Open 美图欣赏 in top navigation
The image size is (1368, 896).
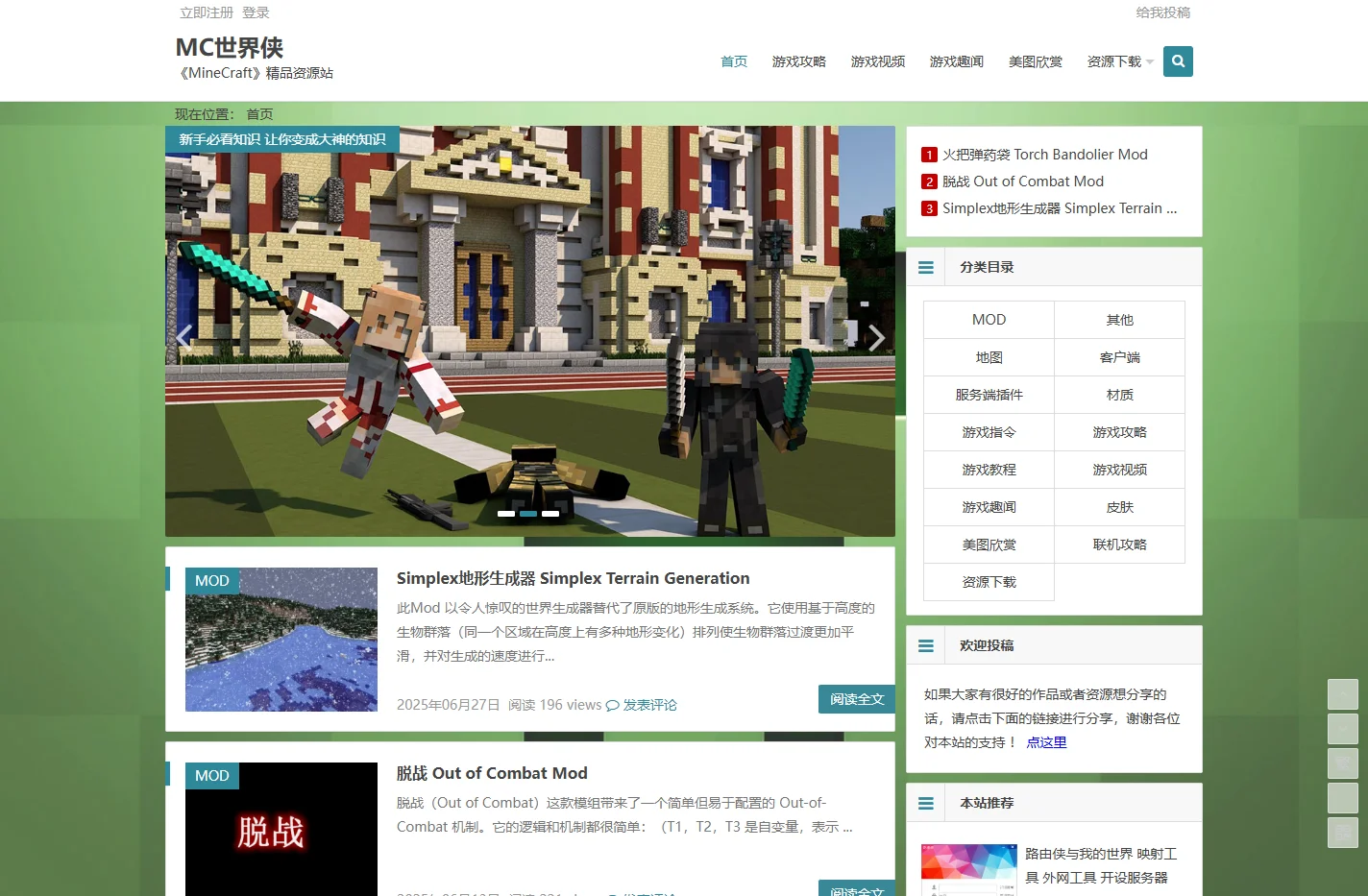pyautogui.click(x=1036, y=61)
